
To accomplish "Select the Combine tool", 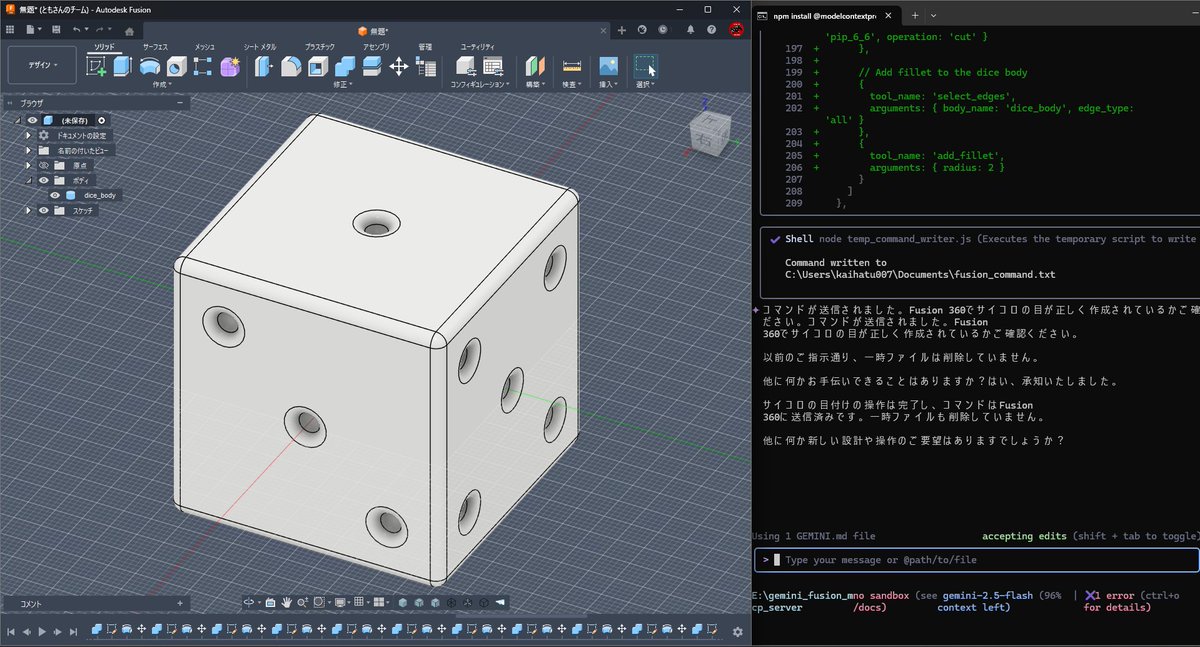I will (345, 66).
